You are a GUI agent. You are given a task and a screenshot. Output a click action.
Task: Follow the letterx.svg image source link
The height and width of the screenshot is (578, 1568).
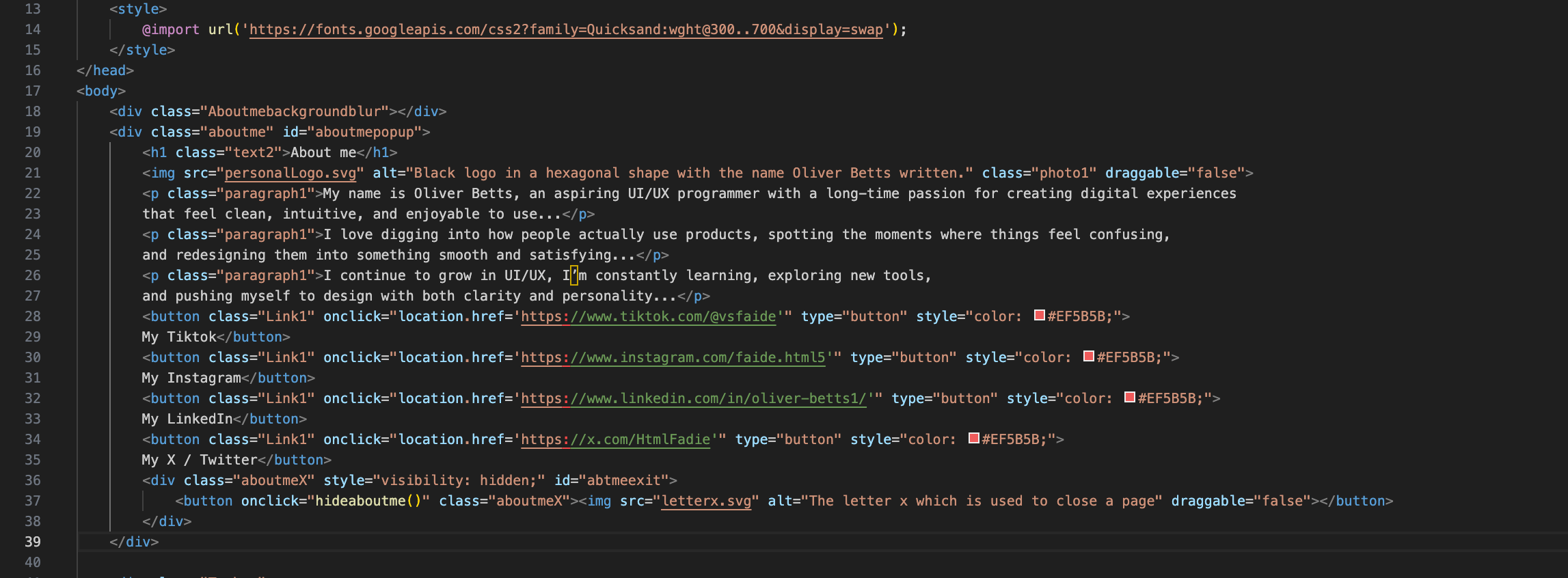[x=706, y=501]
